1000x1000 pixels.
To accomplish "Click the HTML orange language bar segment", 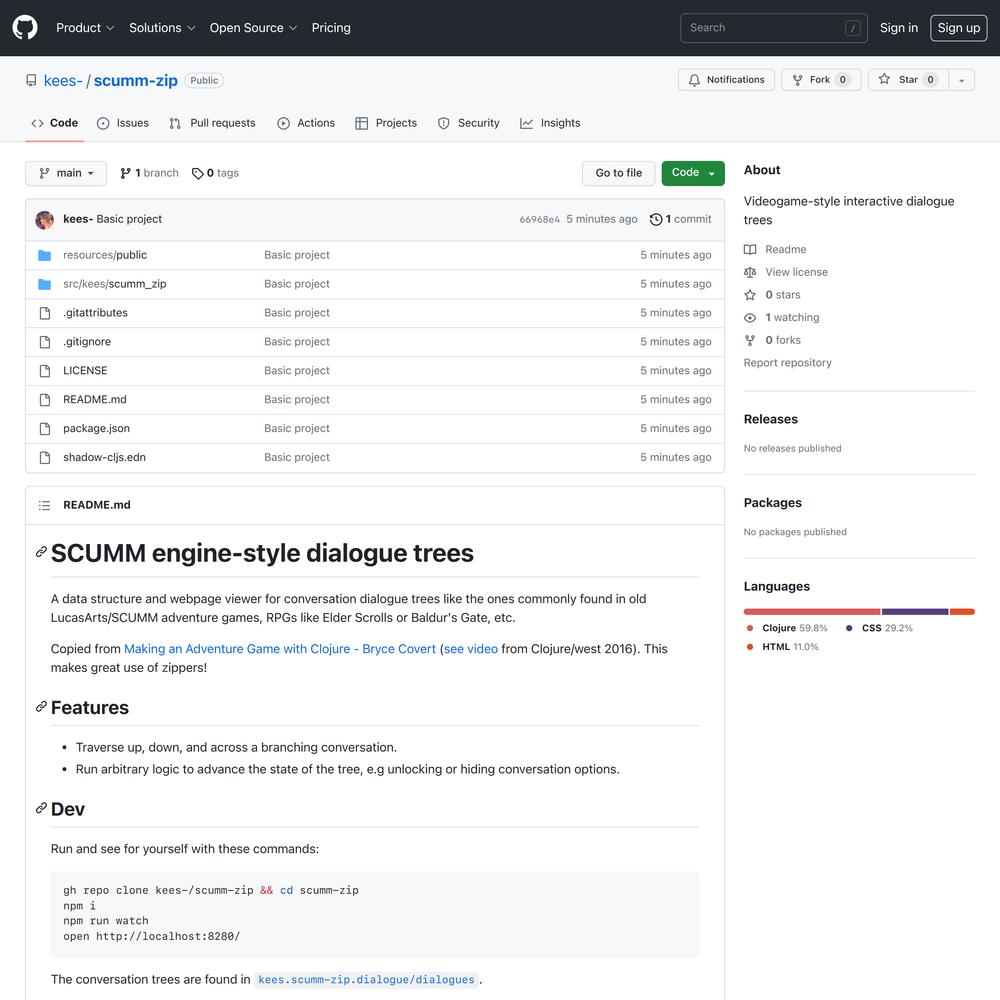I will [962, 612].
